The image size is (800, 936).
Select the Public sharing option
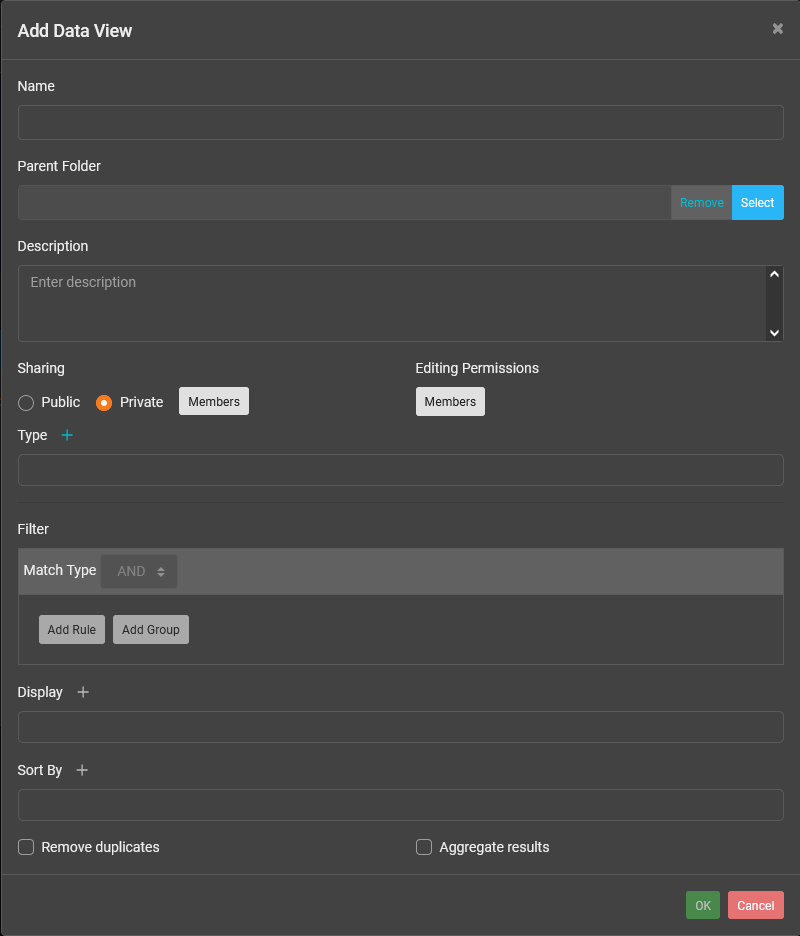pos(25,402)
